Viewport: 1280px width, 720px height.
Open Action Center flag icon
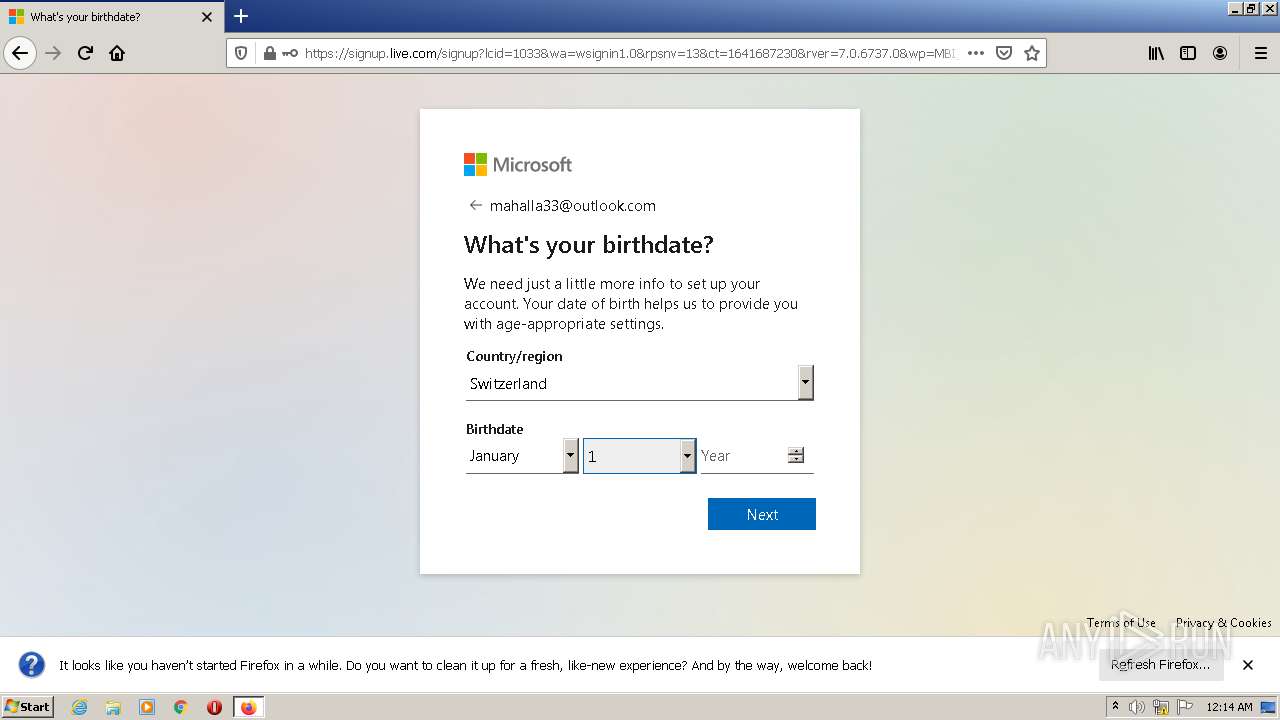point(1185,707)
